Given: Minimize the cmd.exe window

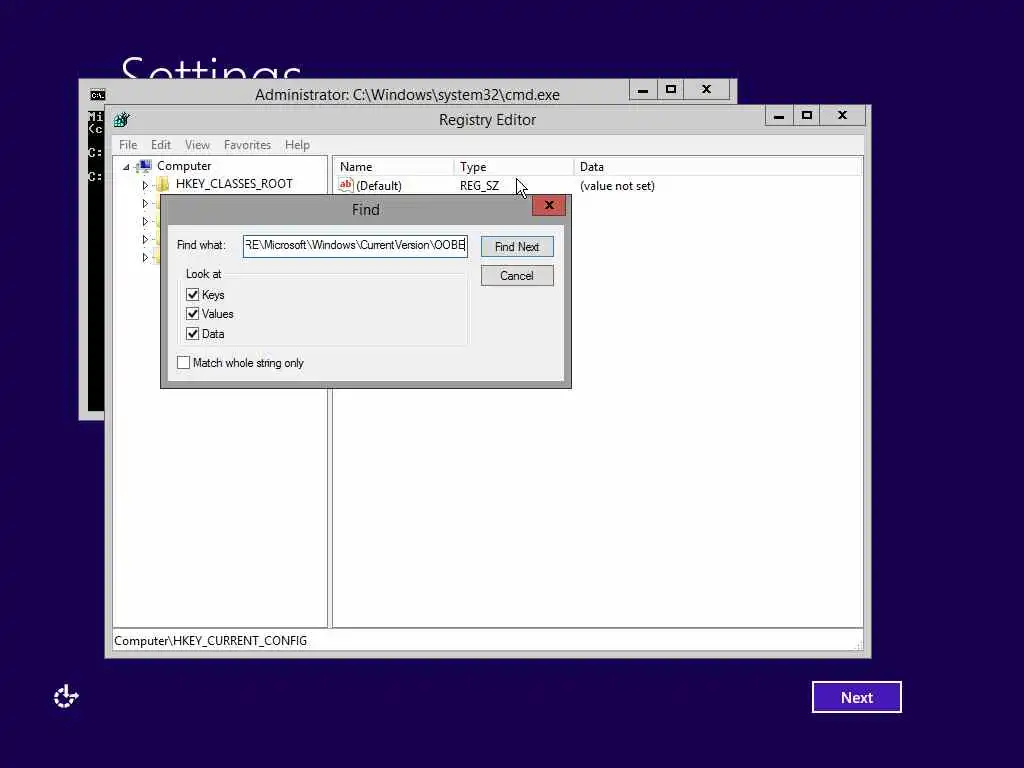Looking at the screenshot, I should coord(643,90).
